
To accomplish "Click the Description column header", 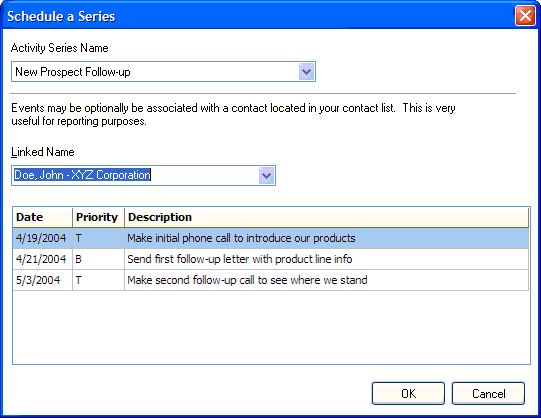I will point(326,217).
